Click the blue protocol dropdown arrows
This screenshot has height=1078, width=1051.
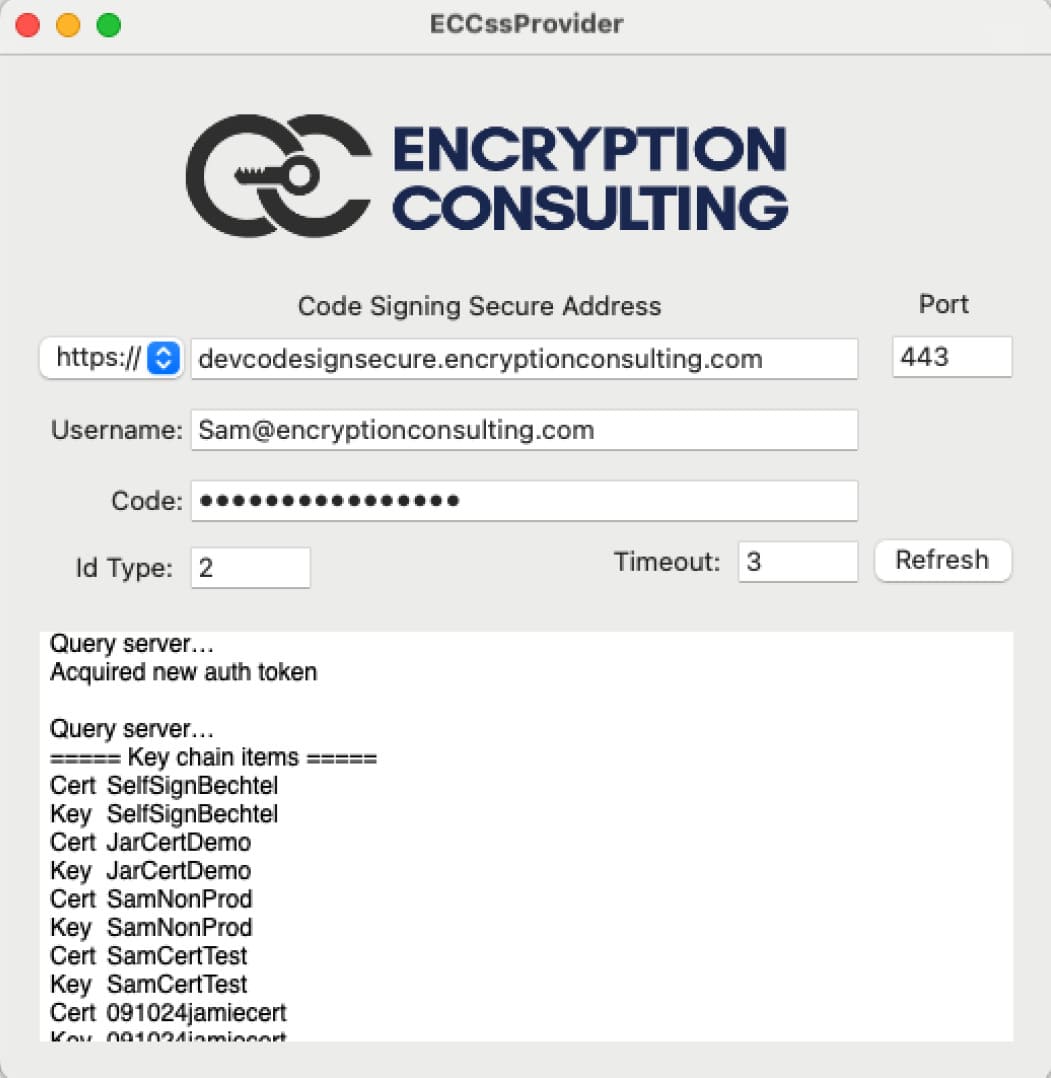coord(164,358)
